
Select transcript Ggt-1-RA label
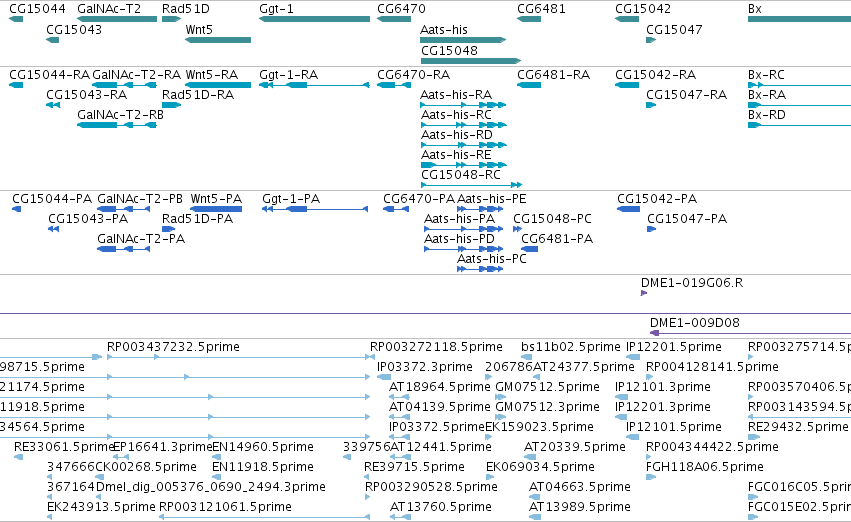coord(289,74)
